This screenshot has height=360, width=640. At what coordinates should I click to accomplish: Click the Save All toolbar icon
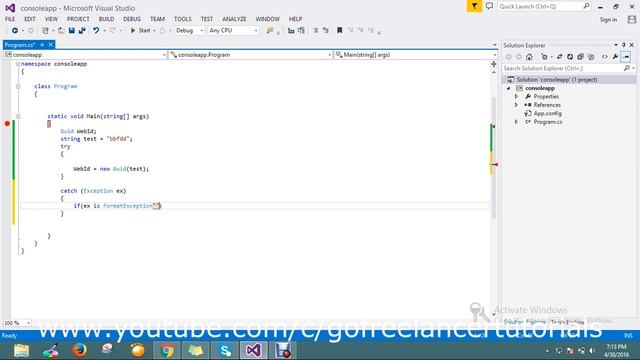coord(82,31)
